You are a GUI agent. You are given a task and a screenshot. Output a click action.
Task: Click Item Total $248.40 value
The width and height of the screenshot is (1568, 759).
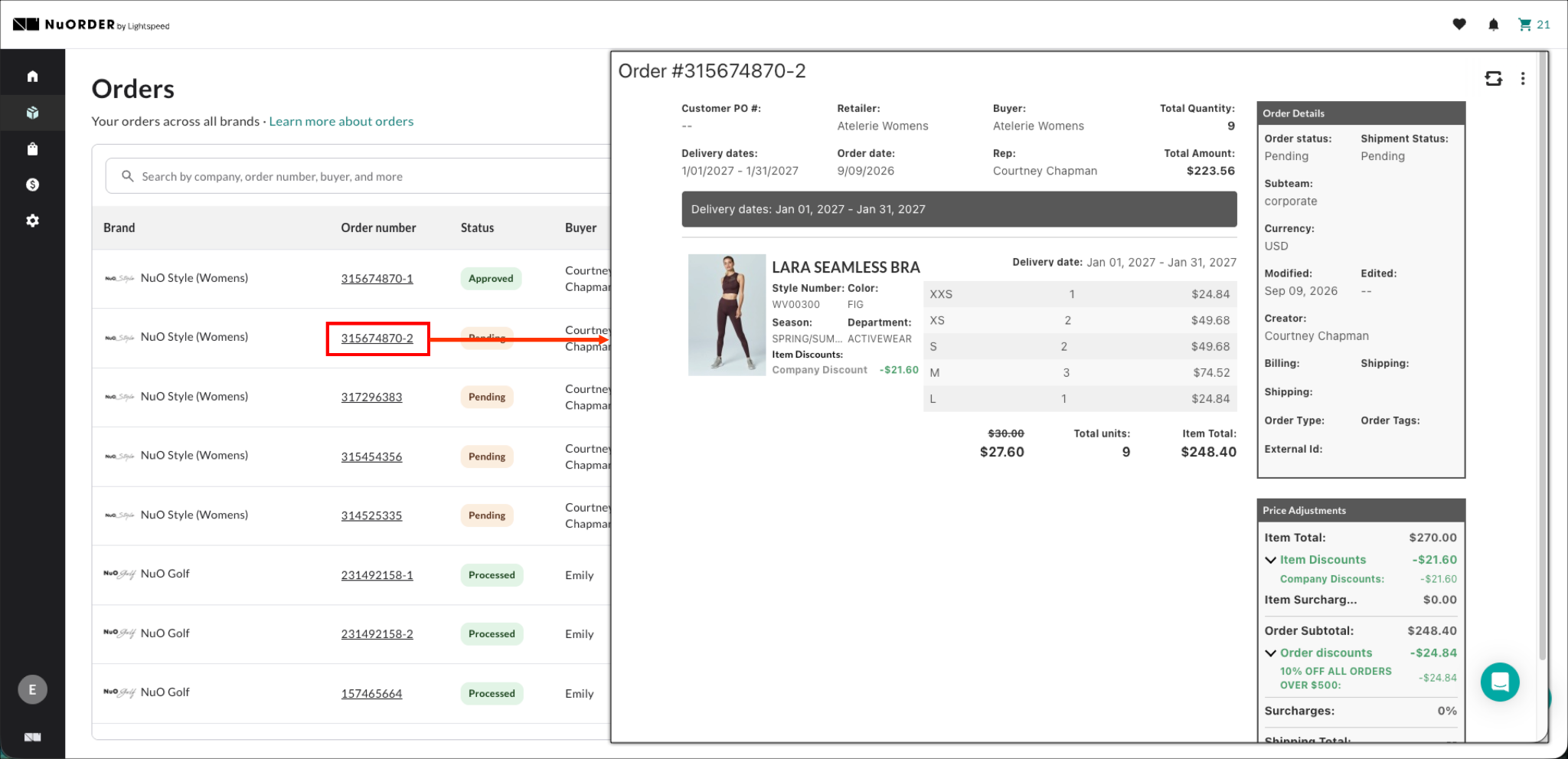pos(1208,452)
